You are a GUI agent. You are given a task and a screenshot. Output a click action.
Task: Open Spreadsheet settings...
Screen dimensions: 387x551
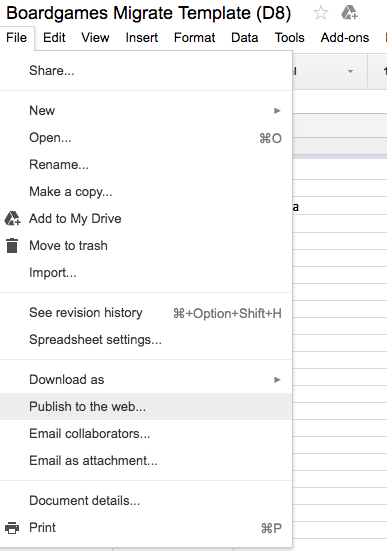point(146,340)
